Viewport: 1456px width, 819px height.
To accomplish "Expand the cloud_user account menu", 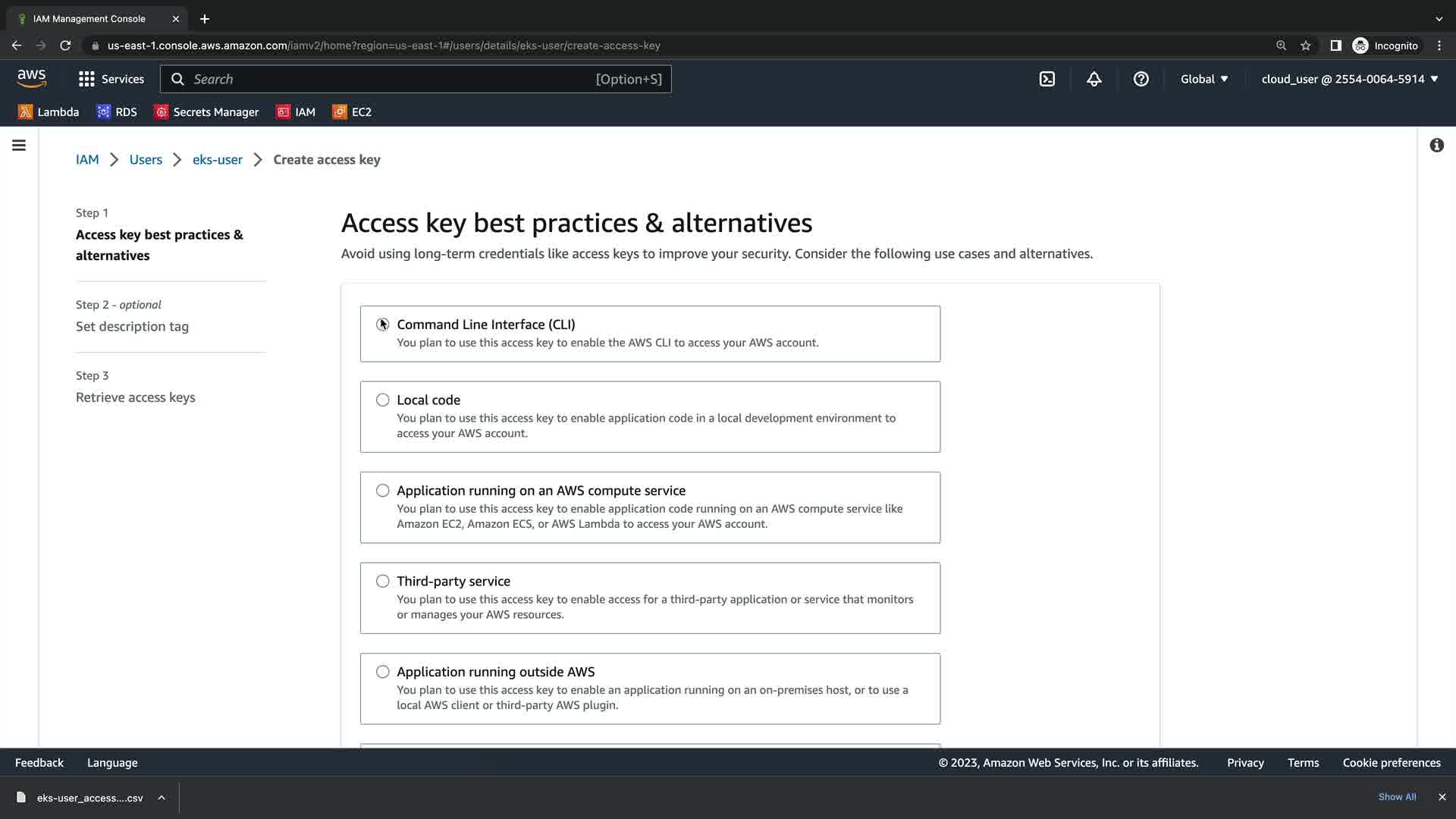I will click(1350, 79).
